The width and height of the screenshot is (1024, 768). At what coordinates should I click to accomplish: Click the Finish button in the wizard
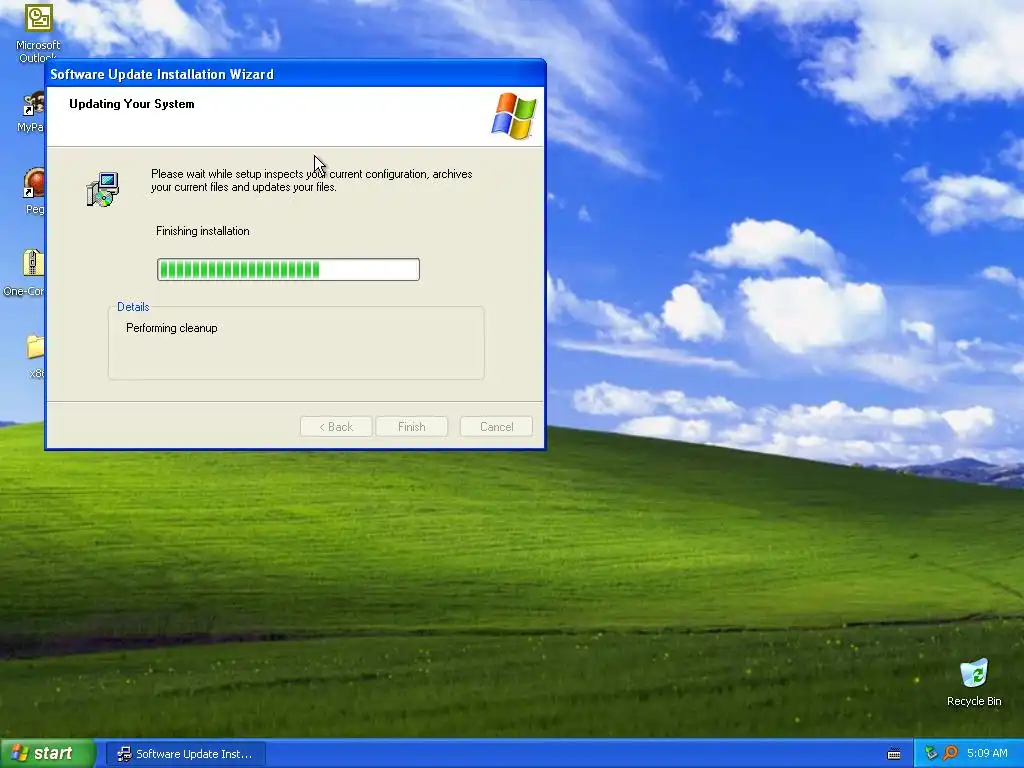(x=411, y=426)
